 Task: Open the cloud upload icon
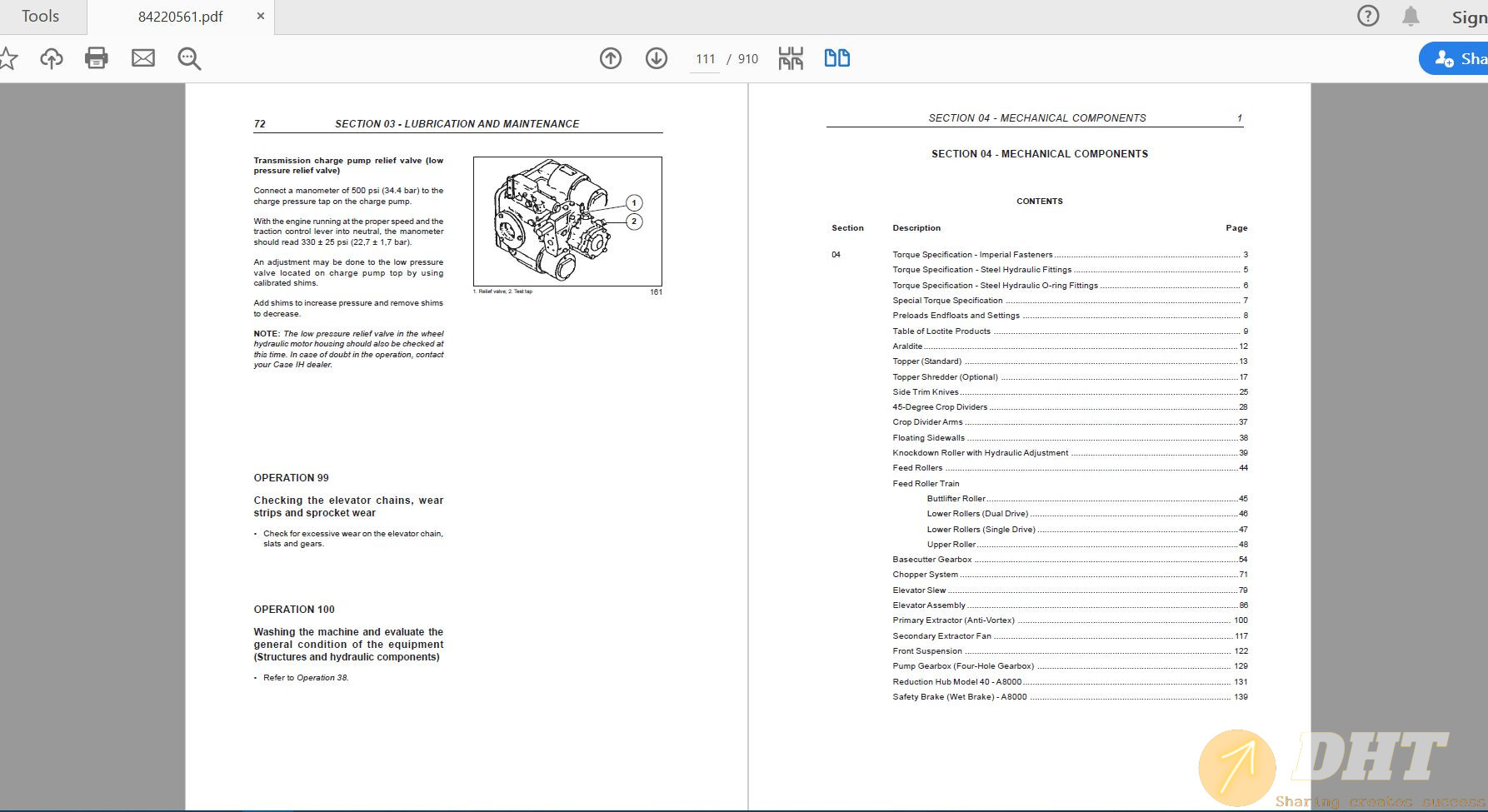pyautogui.click(x=52, y=58)
